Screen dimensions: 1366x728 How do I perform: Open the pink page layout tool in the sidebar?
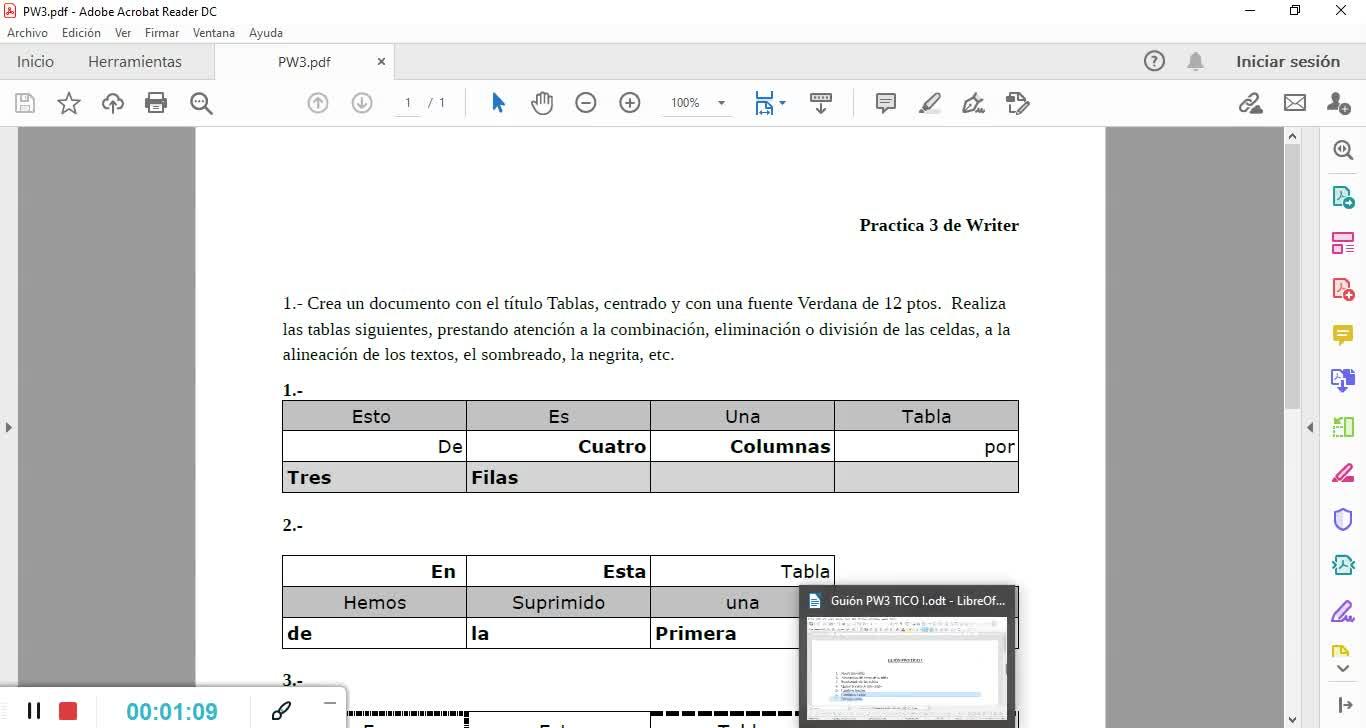[x=1343, y=242]
